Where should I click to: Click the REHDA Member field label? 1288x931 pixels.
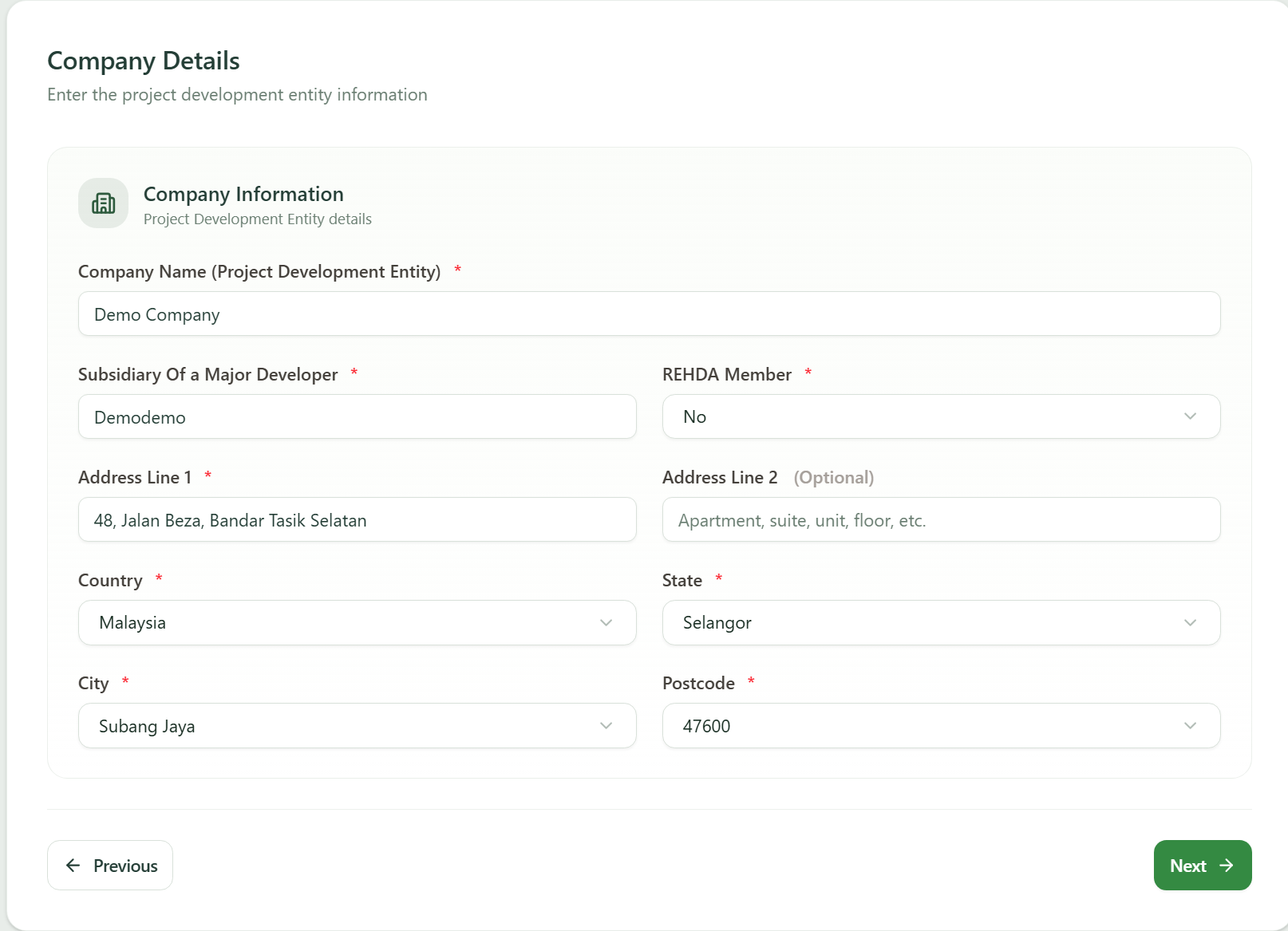[x=727, y=374]
